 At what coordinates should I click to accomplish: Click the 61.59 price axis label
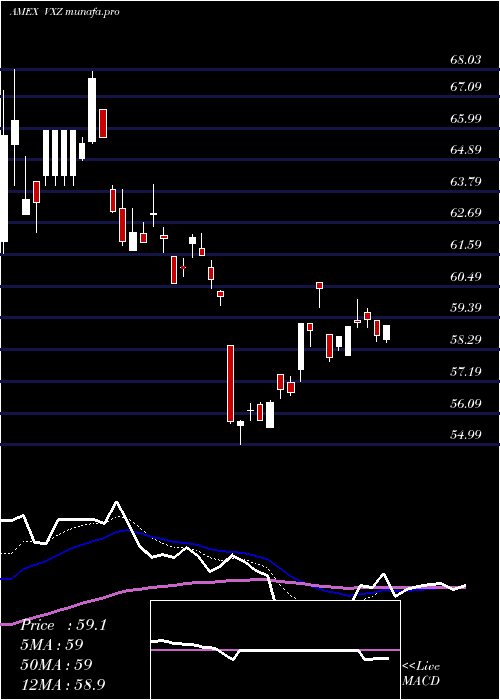tap(466, 244)
